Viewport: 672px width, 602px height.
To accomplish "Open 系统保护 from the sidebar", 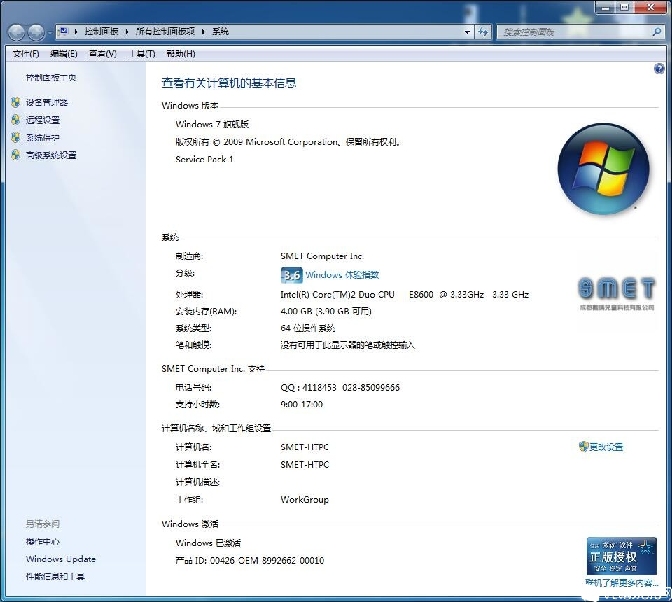I will point(43,137).
